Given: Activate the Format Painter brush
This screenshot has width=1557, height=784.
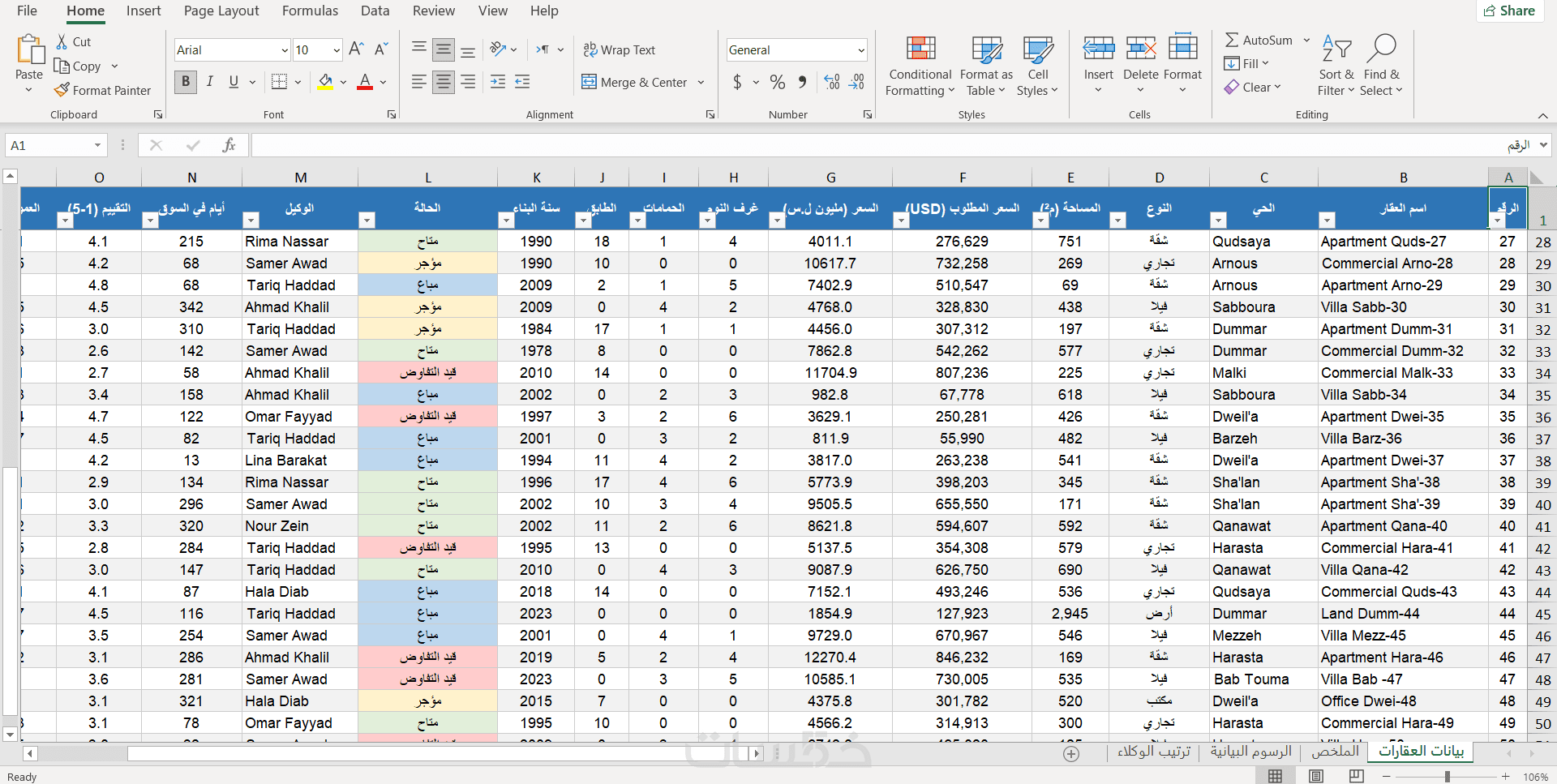Looking at the screenshot, I should point(62,90).
